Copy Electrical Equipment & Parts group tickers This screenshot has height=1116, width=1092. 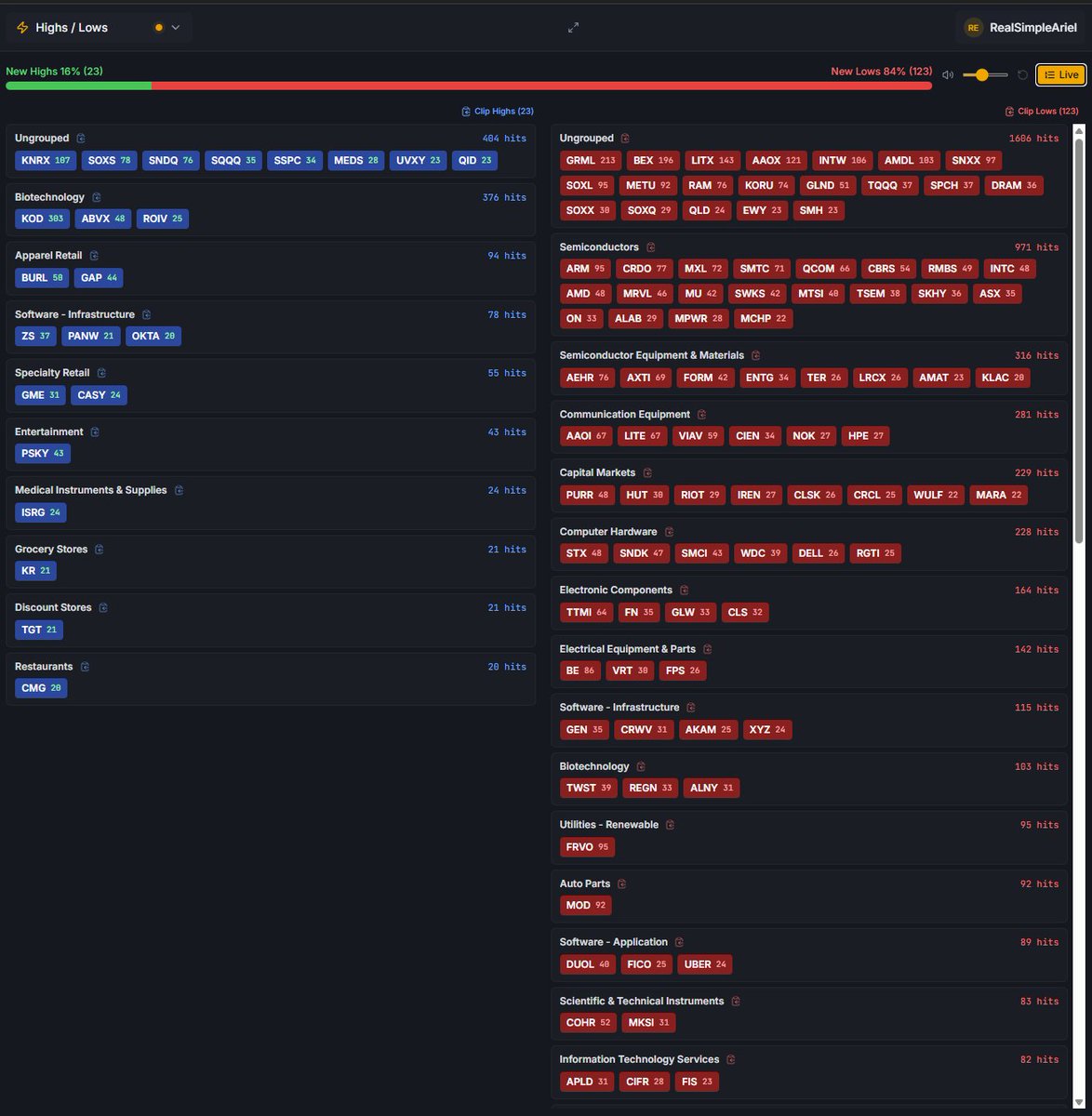click(x=706, y=649)
